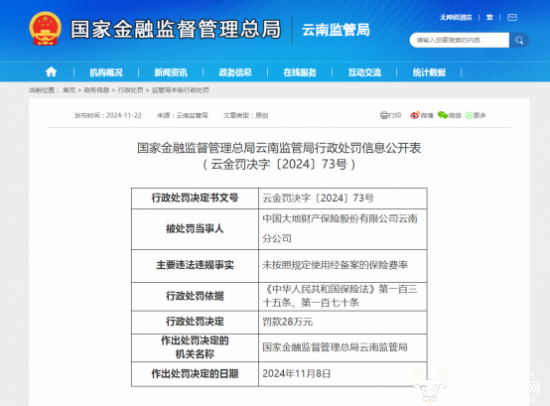The width and height of the screenshot is (550, 406).
Task: Click 监管局本级行政处罚 in the breadcrumb
Action: click(x=180, y=90)
